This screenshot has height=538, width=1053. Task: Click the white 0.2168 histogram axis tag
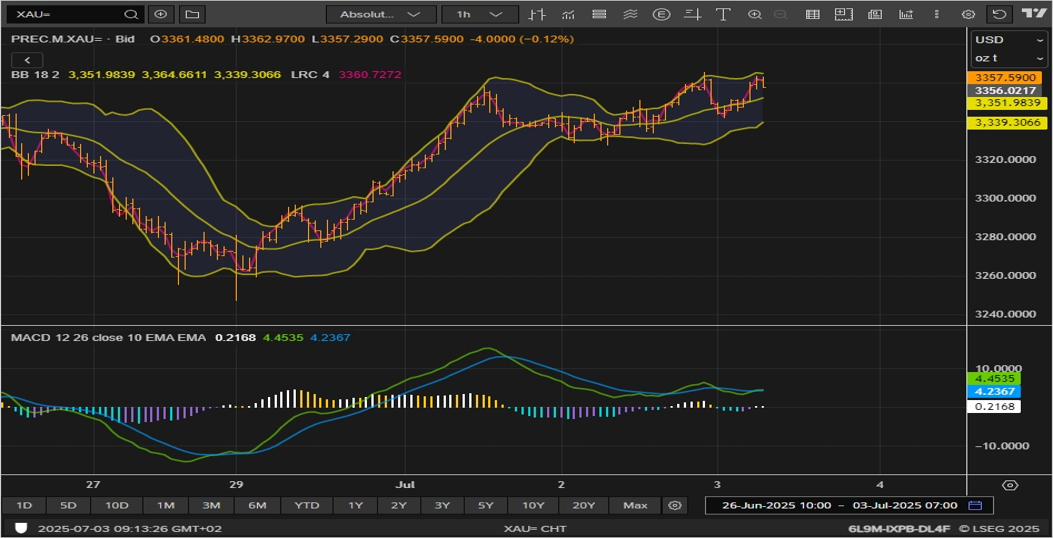993,406
